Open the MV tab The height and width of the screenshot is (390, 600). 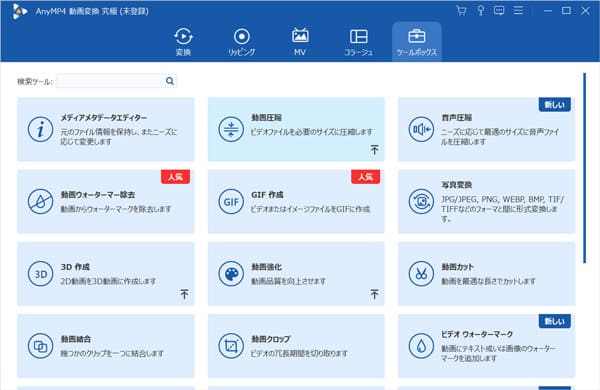300,42
